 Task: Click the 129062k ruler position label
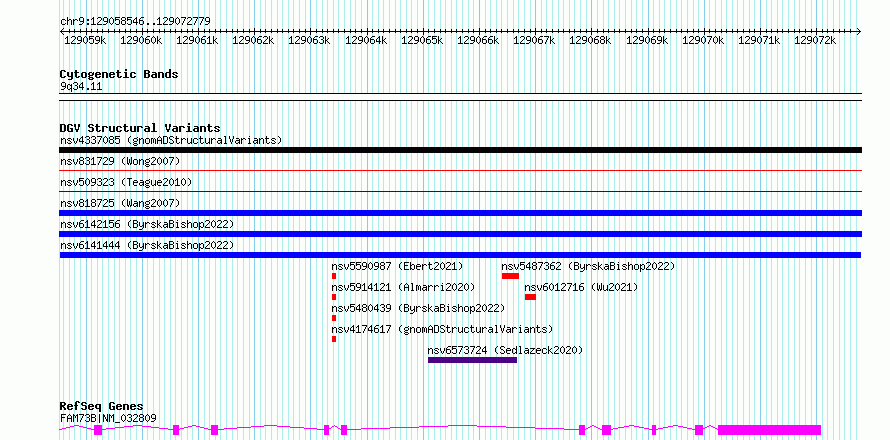pos(254,40)
